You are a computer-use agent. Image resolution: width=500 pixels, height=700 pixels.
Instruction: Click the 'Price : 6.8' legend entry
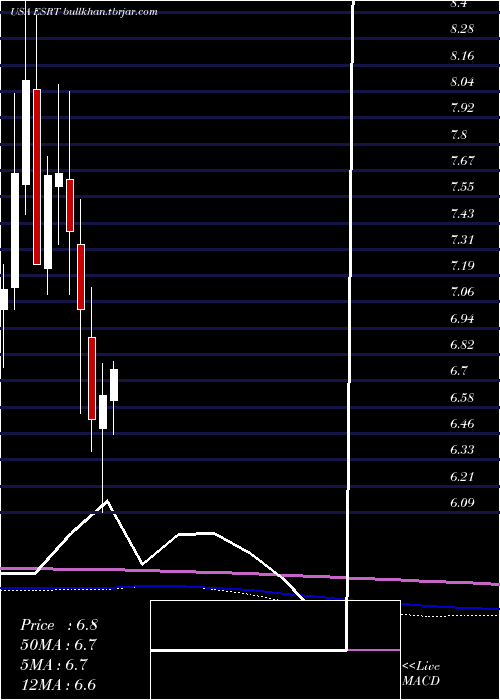pos(59,625)
